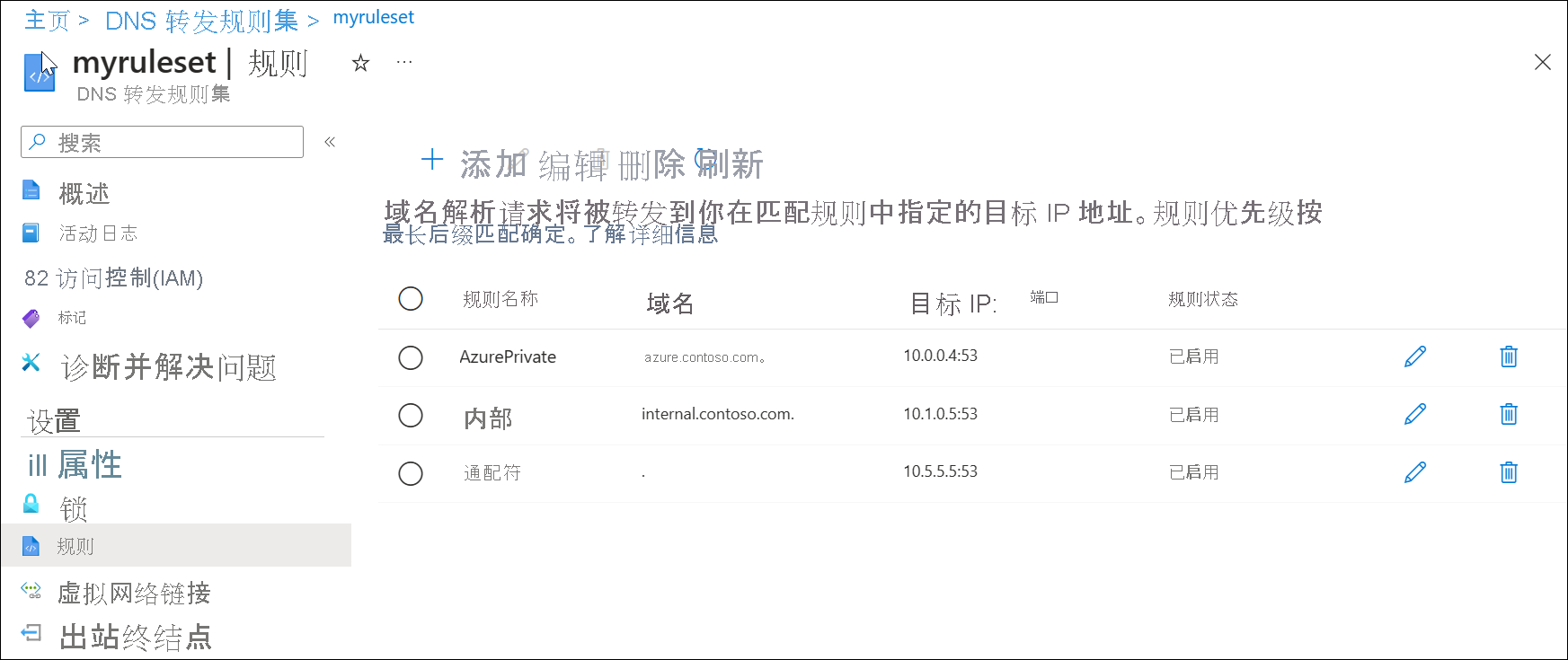Click the 标记 purple tag icon
1568x660 pixels.
point(31,318)
